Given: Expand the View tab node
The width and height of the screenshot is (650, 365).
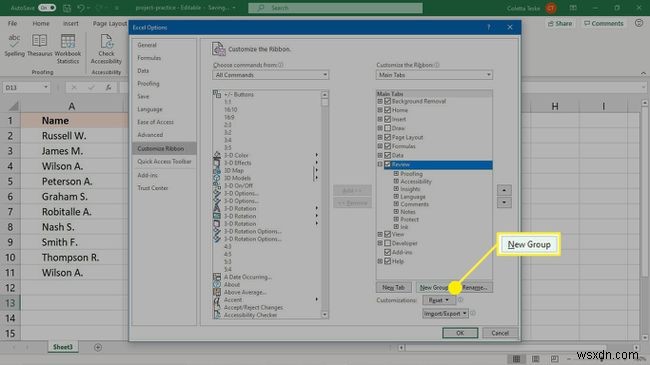Looking at the screenshot, I should coord(380,234).
